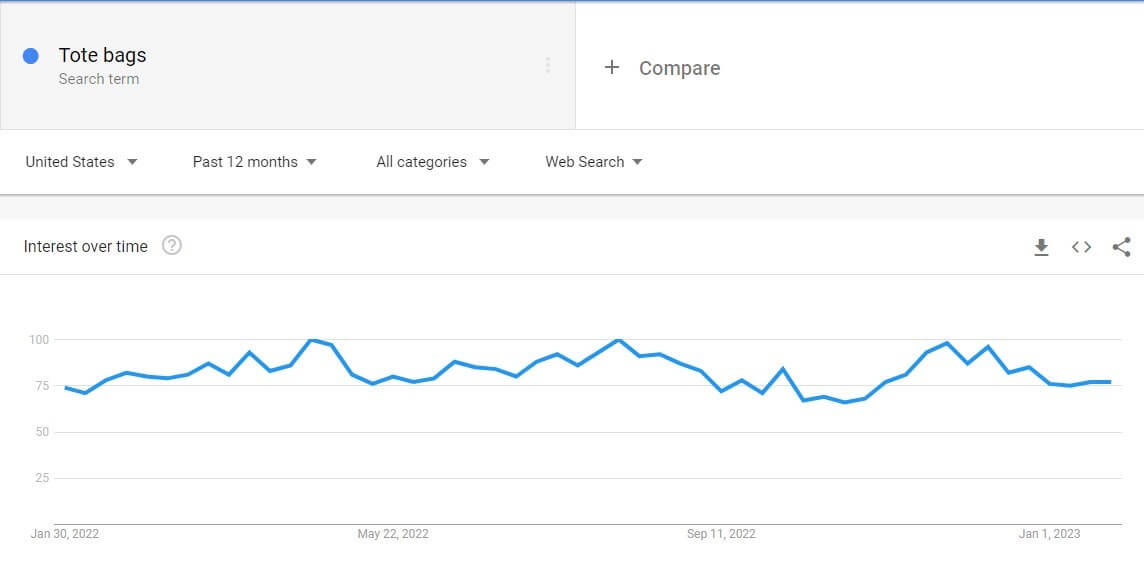This screenshot has height=575, width=1144.
Task: Open the Web Search type dropdown
Action: (594, 162)
